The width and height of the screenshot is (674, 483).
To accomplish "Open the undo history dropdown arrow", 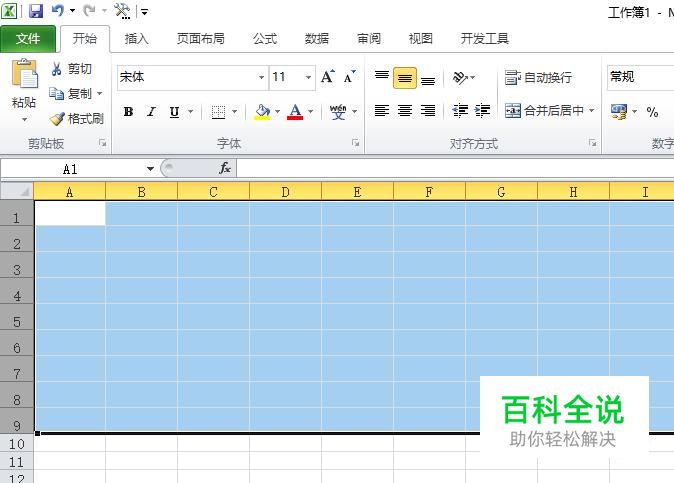I will tap(72, 11).
